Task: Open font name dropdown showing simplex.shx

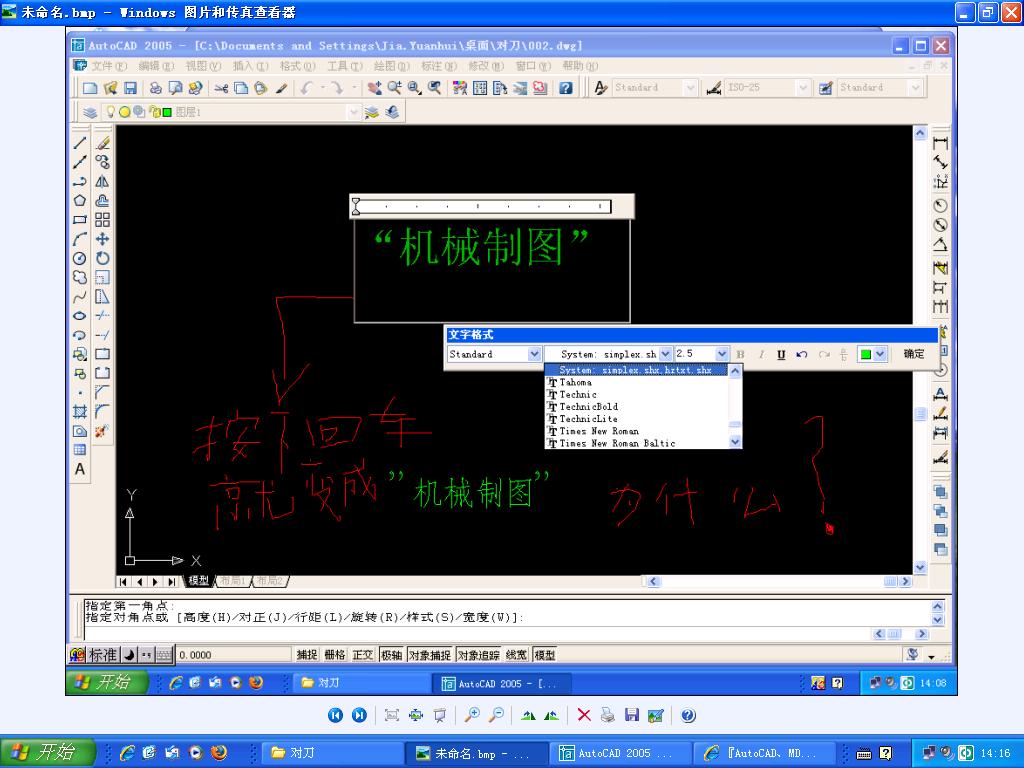Action: coord(665,354)
